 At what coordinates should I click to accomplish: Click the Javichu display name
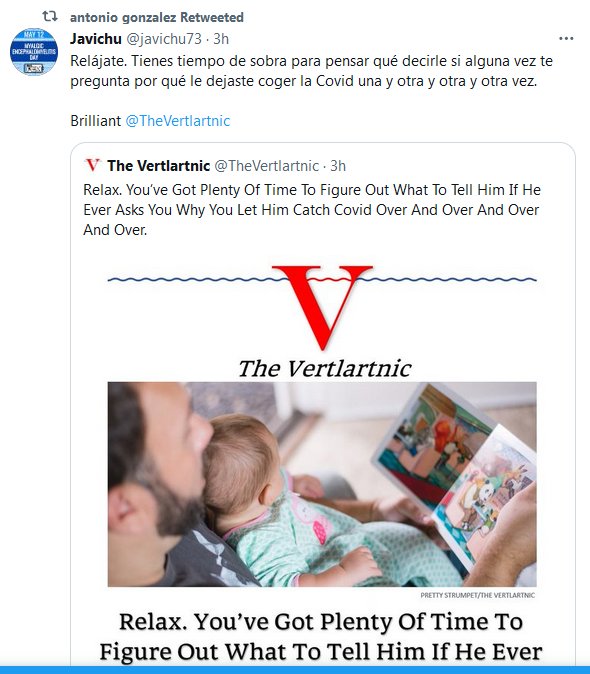(96, 39)
